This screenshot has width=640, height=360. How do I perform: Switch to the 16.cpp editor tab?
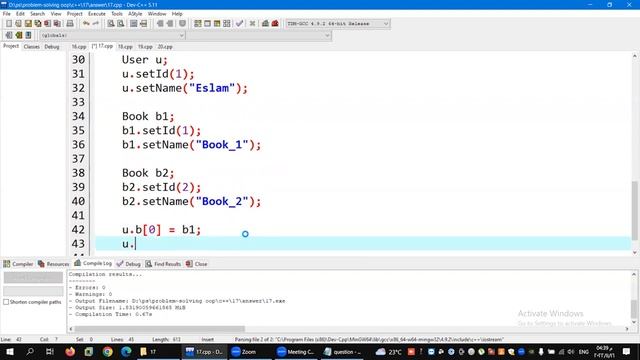(79, 47)
